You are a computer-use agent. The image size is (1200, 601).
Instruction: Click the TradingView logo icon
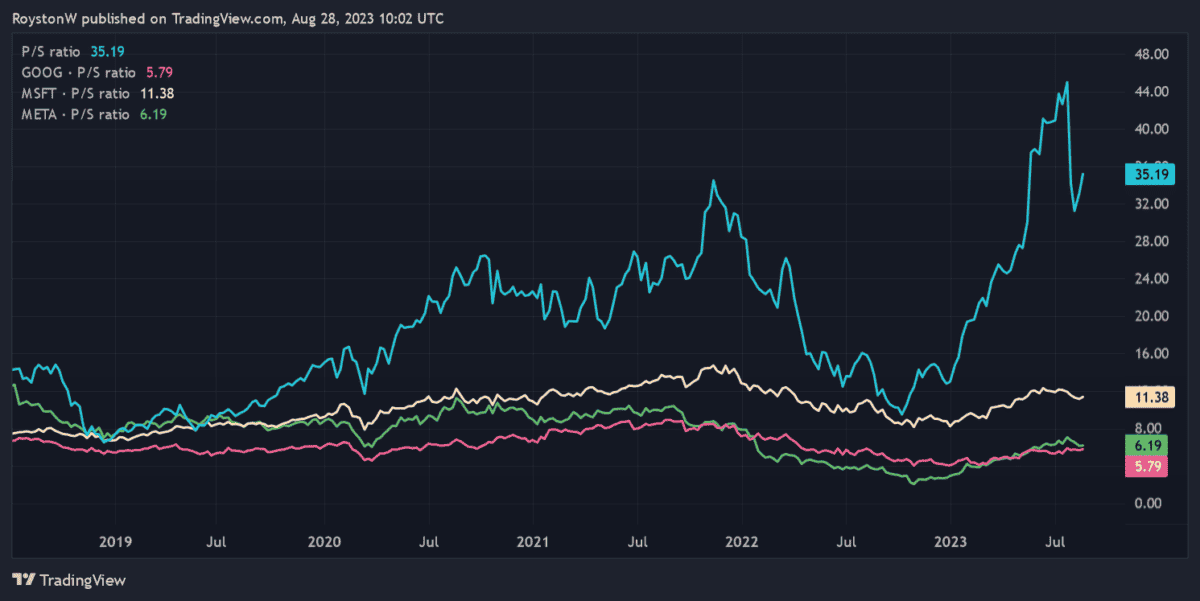[23, 579]
